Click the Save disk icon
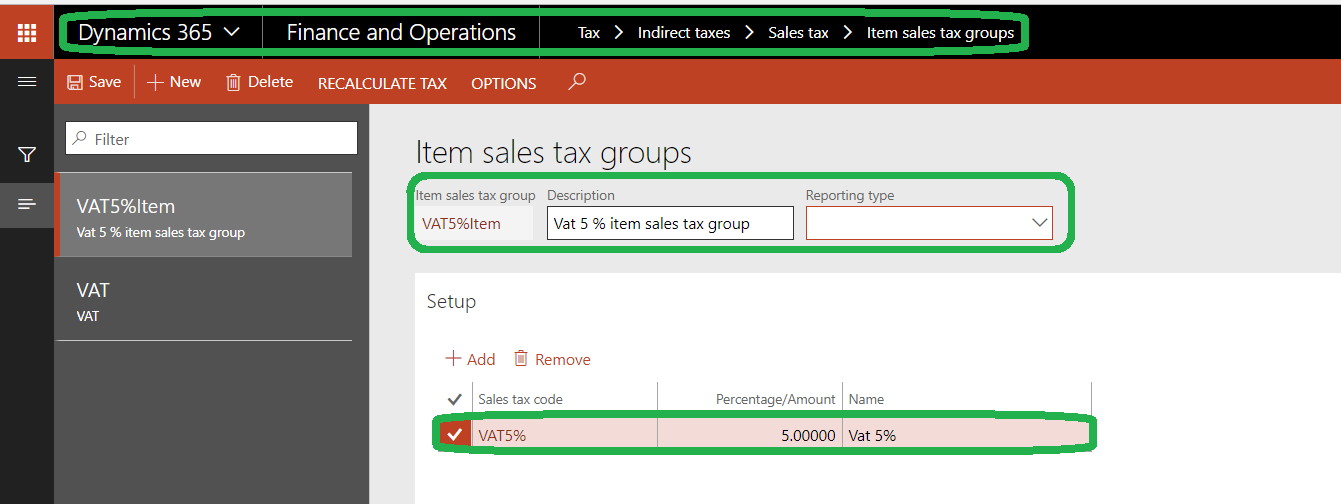The height and width of the screenshot is (504, 1341). coord(76,82)
